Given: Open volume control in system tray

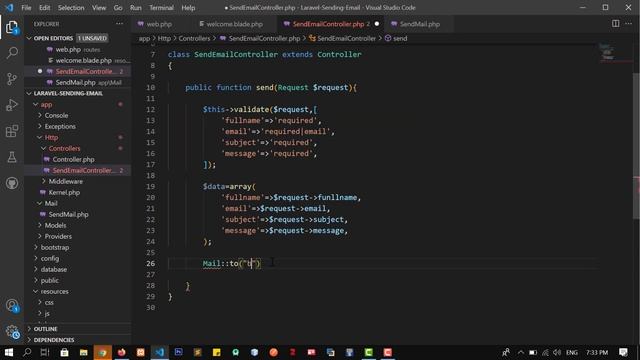Looking at the screenshot, I should click(x=557, y=352).
